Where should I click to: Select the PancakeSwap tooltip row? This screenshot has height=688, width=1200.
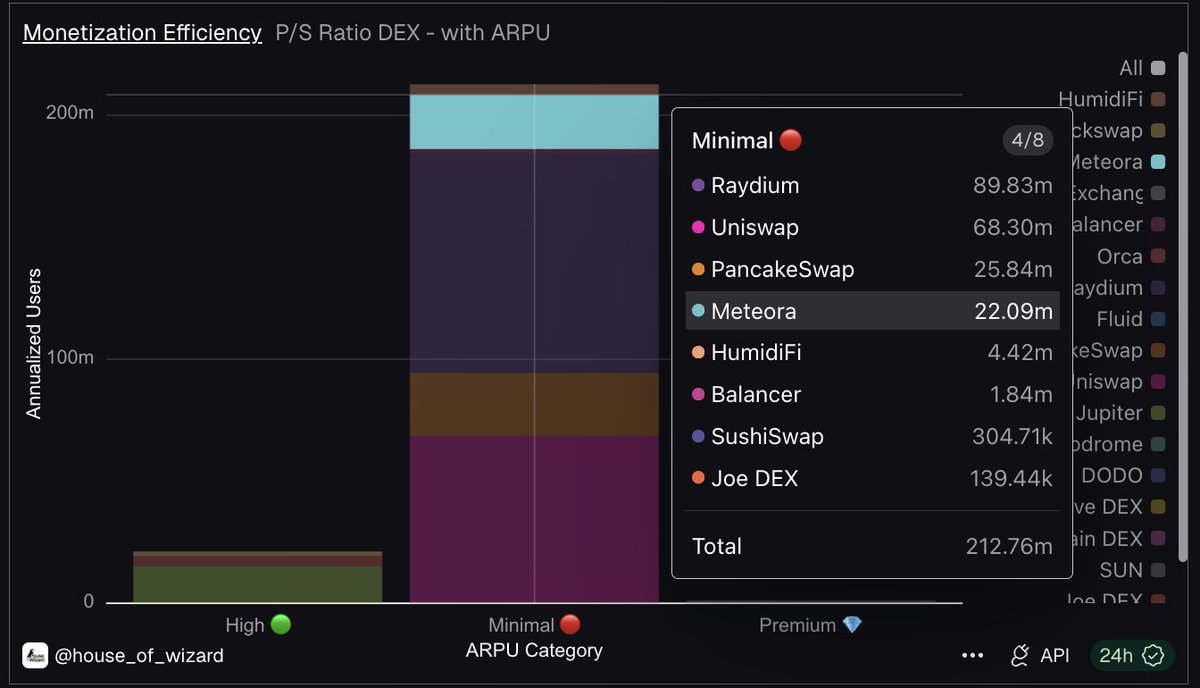pyautogui.click(x=872, y=270)
